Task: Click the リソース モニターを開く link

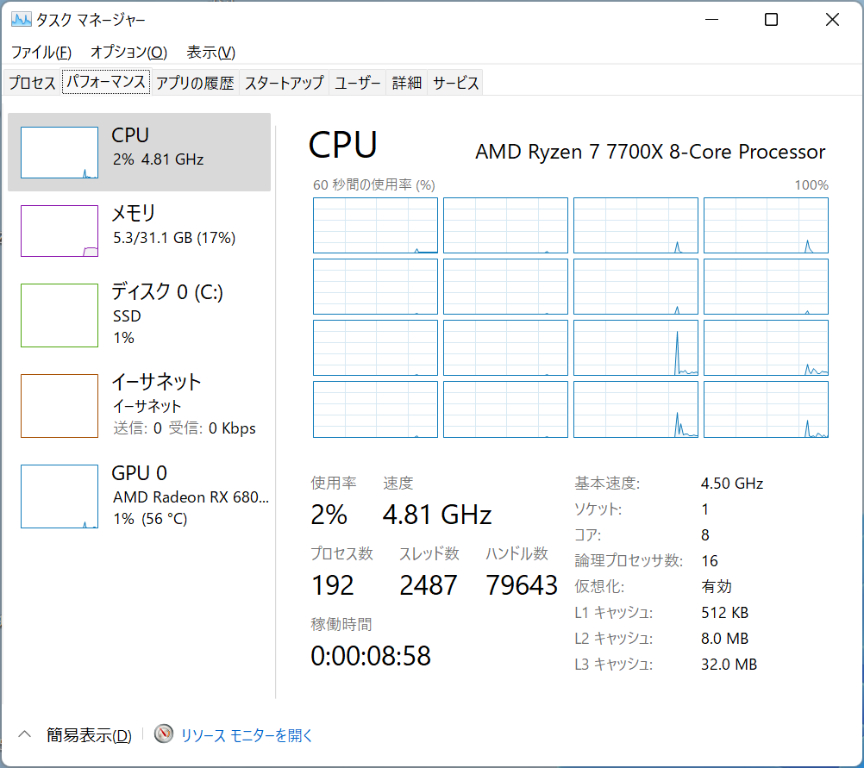Action: (247, 735)
